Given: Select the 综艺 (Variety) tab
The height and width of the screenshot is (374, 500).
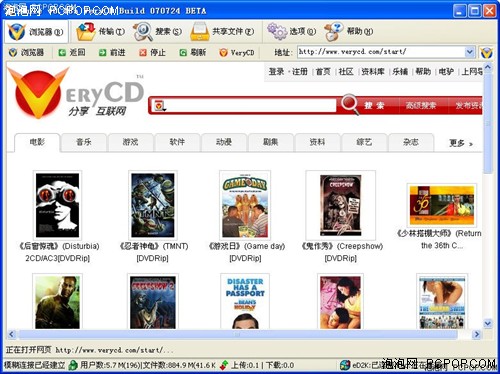Looking at the screenshot, I should [364, 142].
